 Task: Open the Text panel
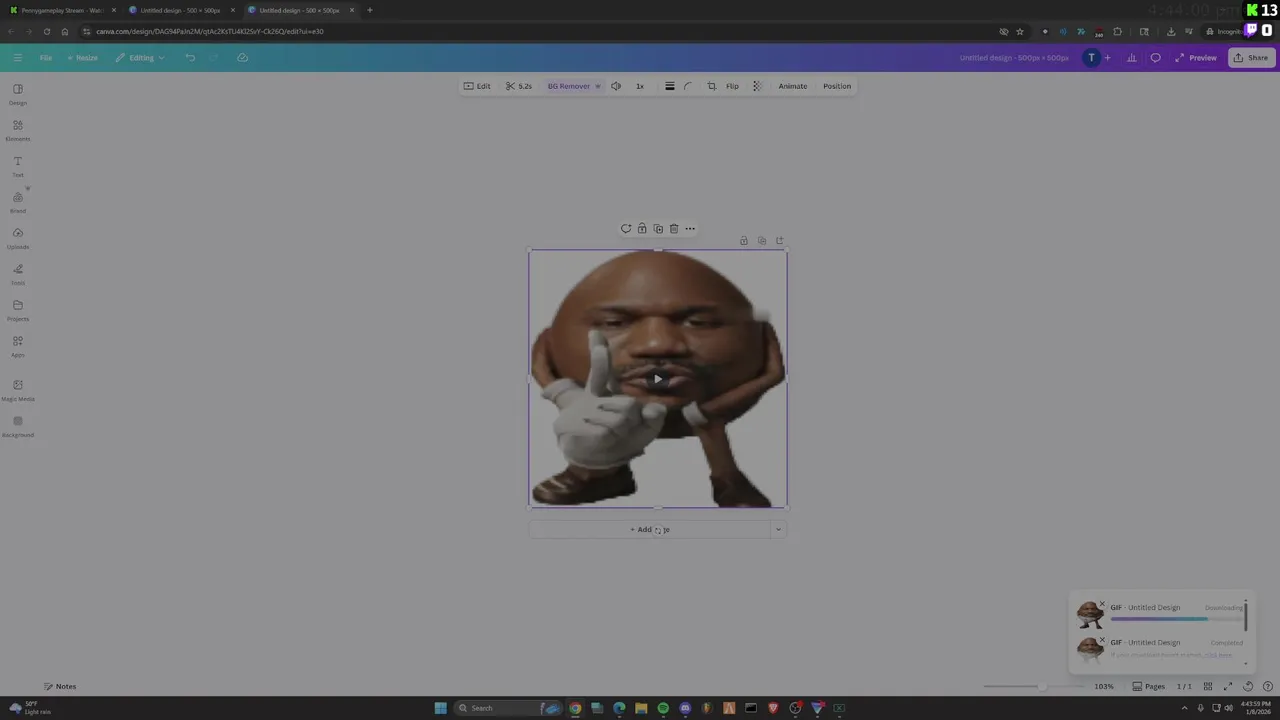(18, 166)
